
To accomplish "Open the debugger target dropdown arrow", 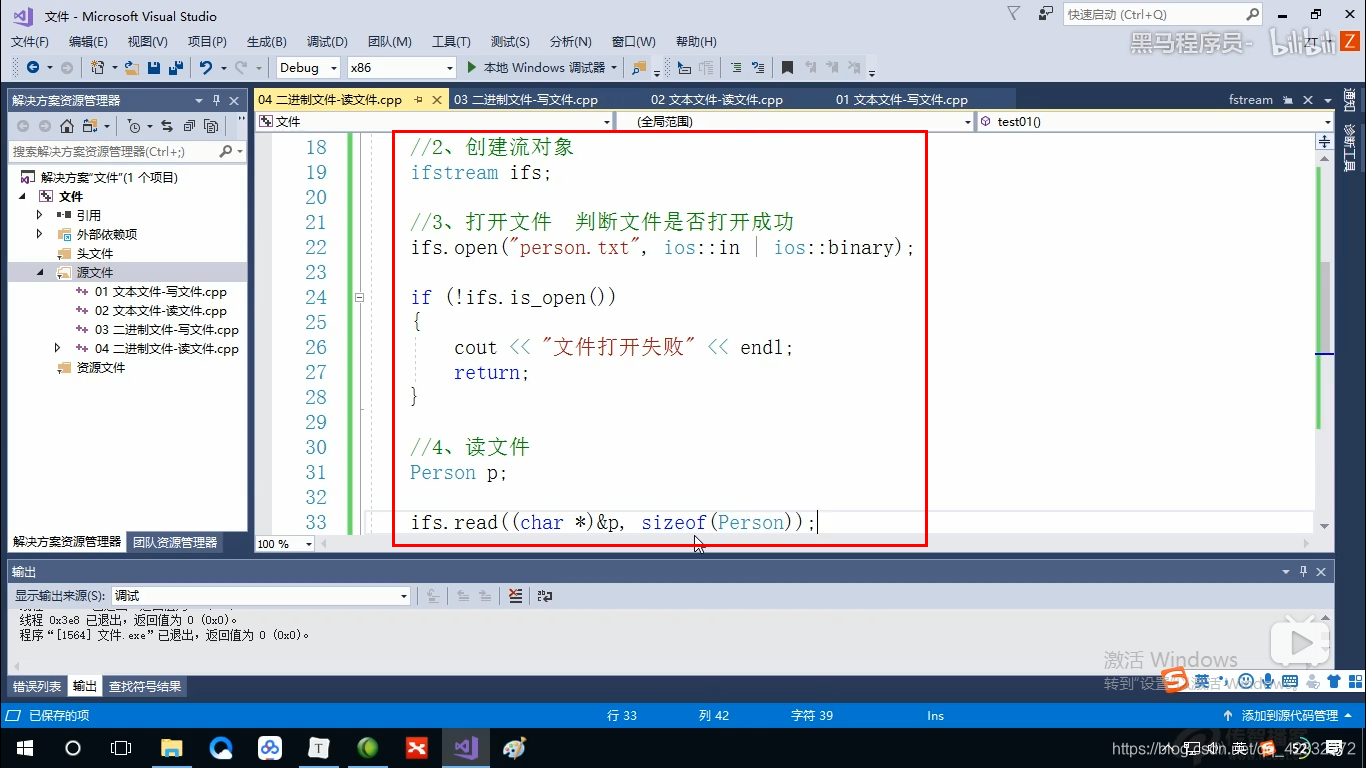I will [x=613, y=67].
